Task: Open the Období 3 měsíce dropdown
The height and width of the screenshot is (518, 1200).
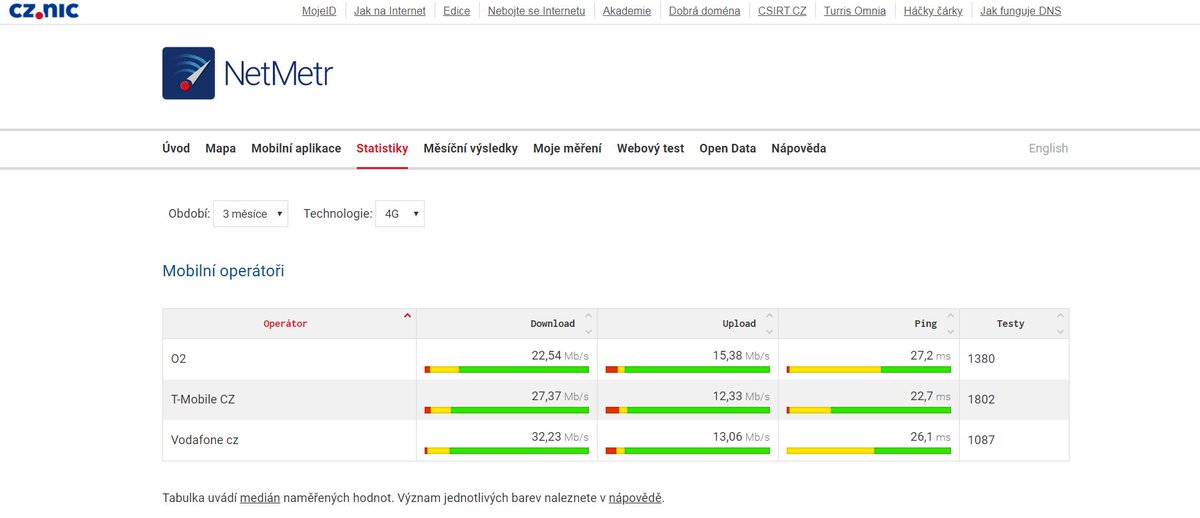Action: click(x=251, y=213)
